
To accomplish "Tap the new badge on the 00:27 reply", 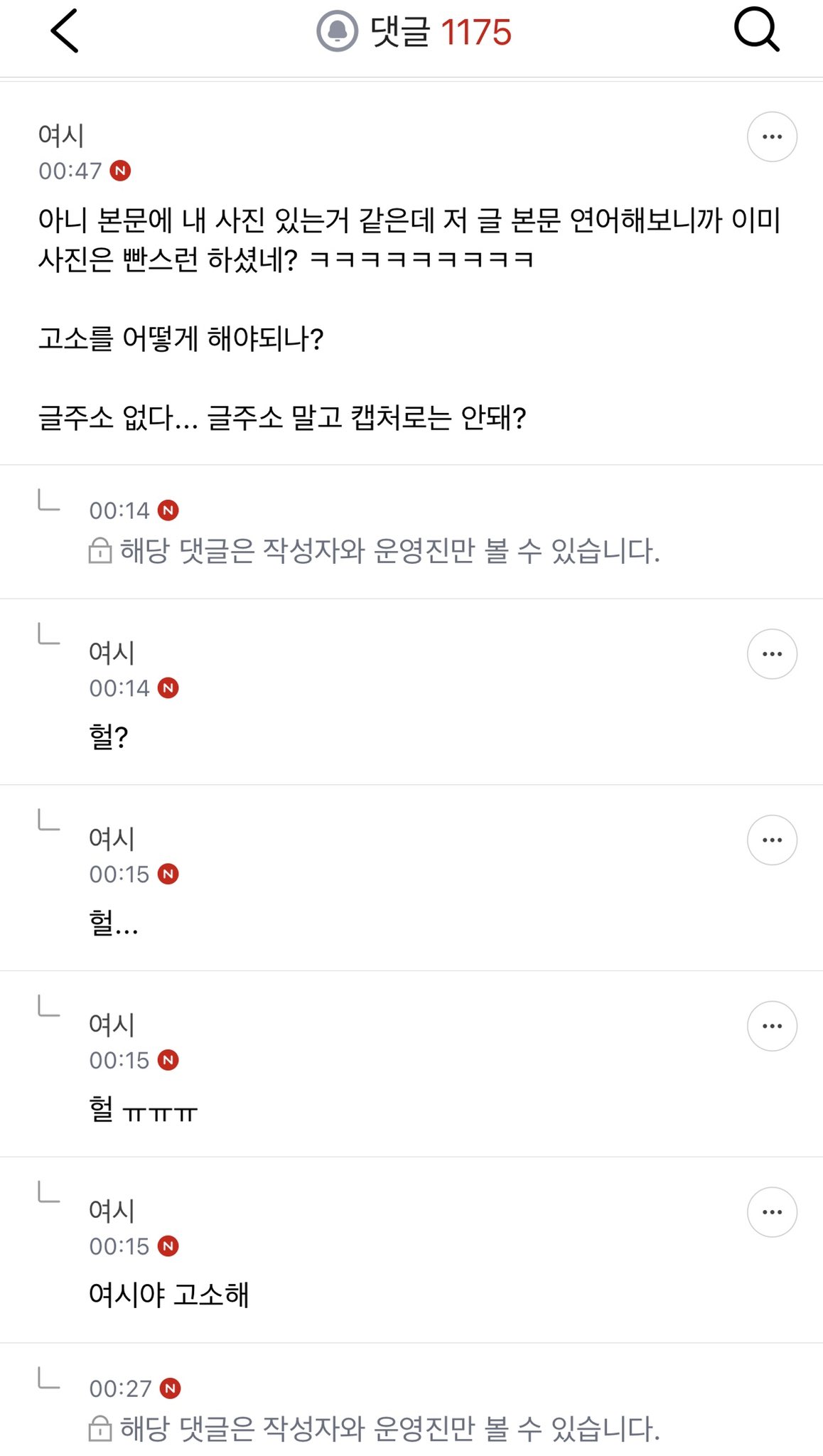I will click(170, 1388).
